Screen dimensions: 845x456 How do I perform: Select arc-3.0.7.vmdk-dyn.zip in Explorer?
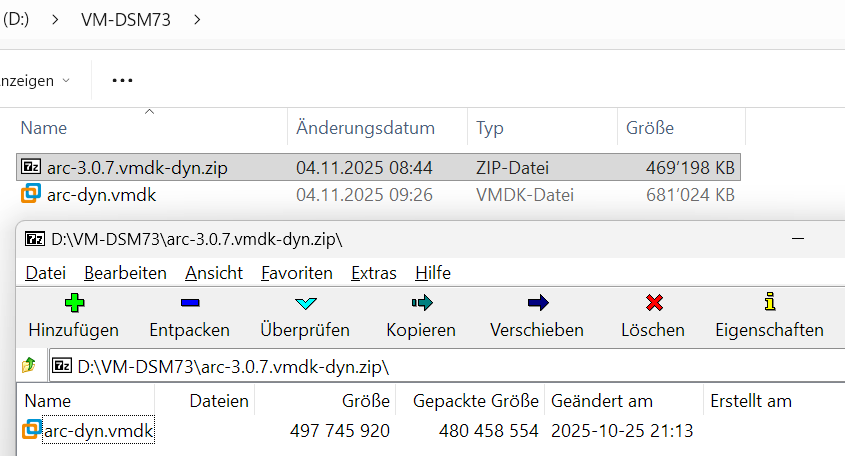(x=378, y=167)
